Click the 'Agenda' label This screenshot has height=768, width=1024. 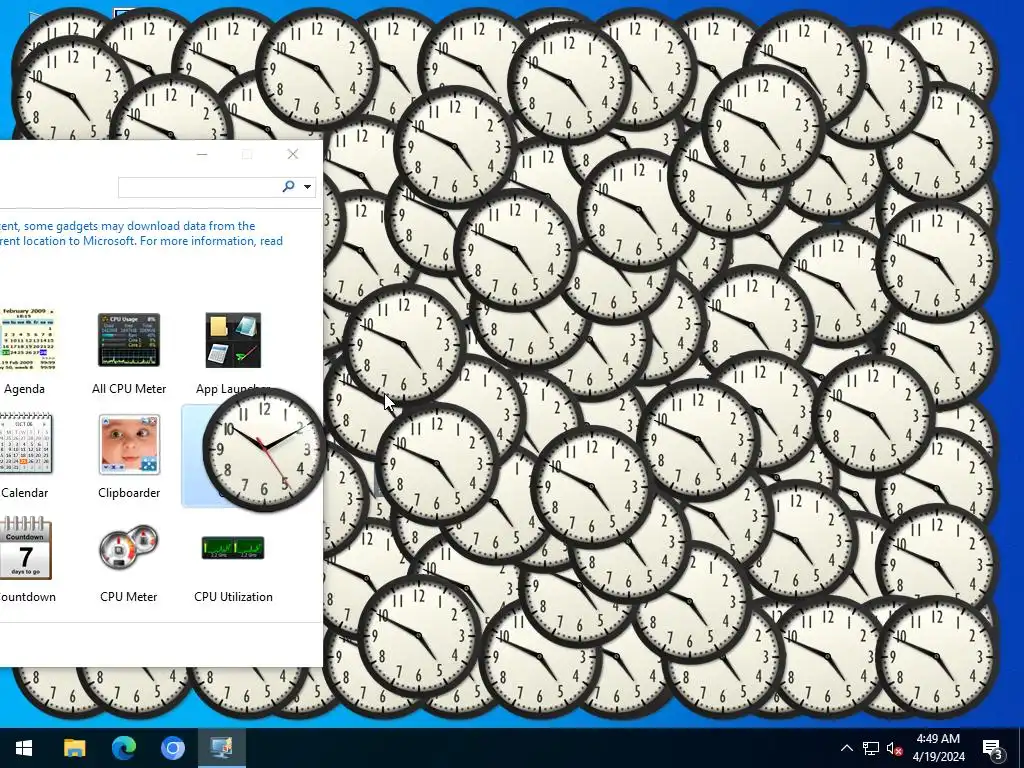click(24, 389)
